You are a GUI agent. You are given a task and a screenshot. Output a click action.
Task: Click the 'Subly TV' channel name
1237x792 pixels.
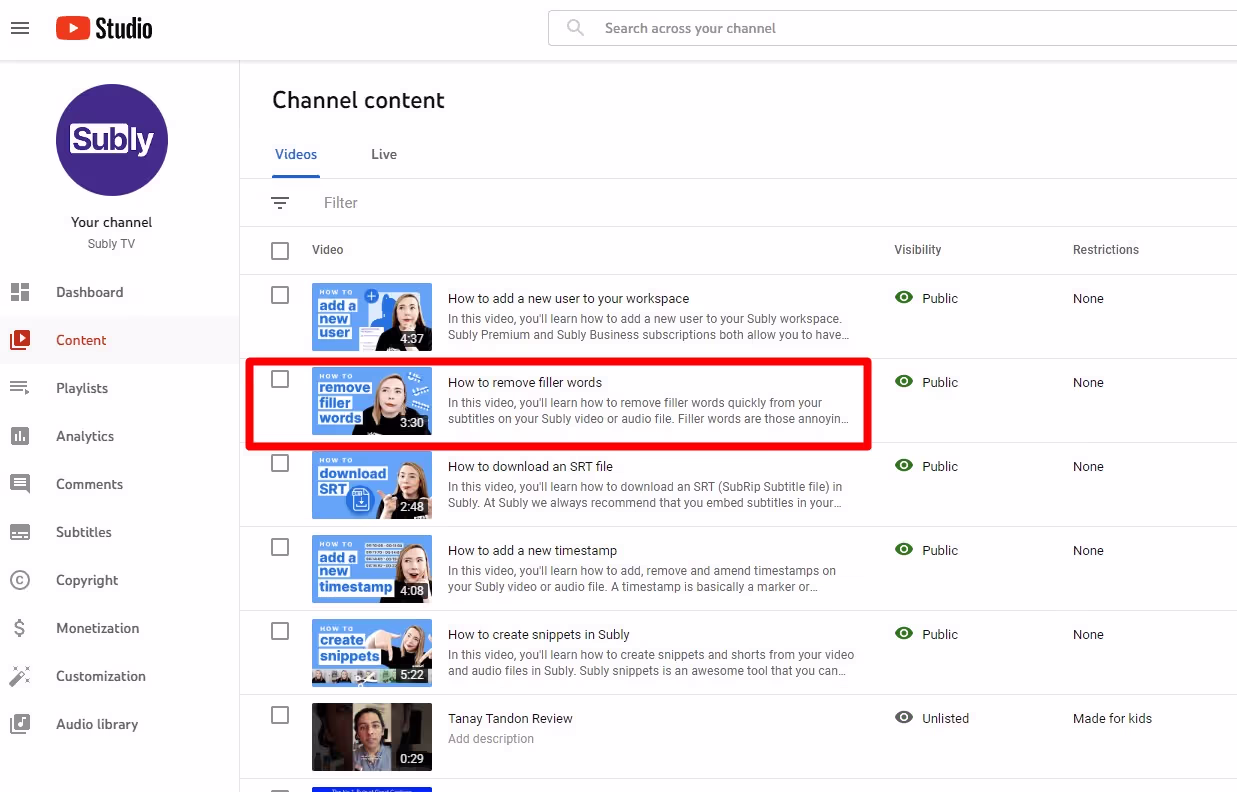112,244
